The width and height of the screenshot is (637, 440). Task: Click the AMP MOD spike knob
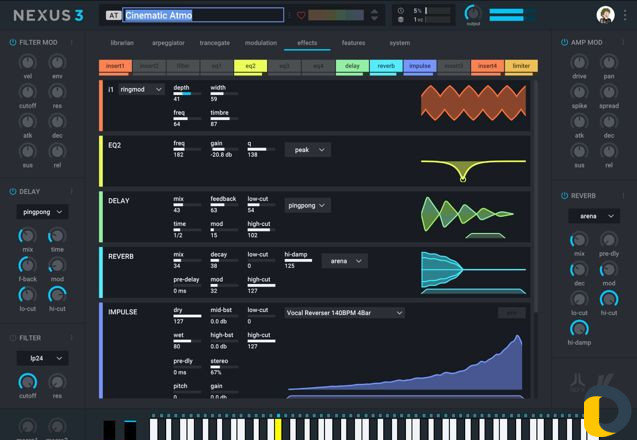pos(579,92)
